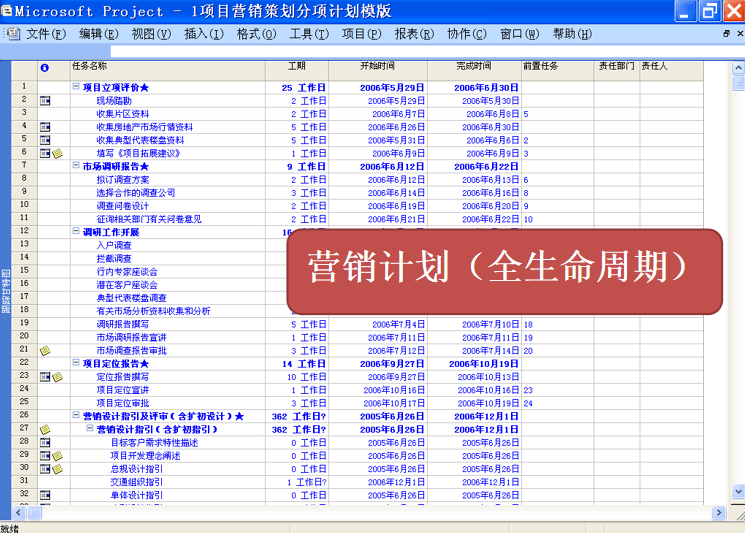Open the 插入(I) menu
Screen dimensions: 745x533
click(x=204, y=34)
